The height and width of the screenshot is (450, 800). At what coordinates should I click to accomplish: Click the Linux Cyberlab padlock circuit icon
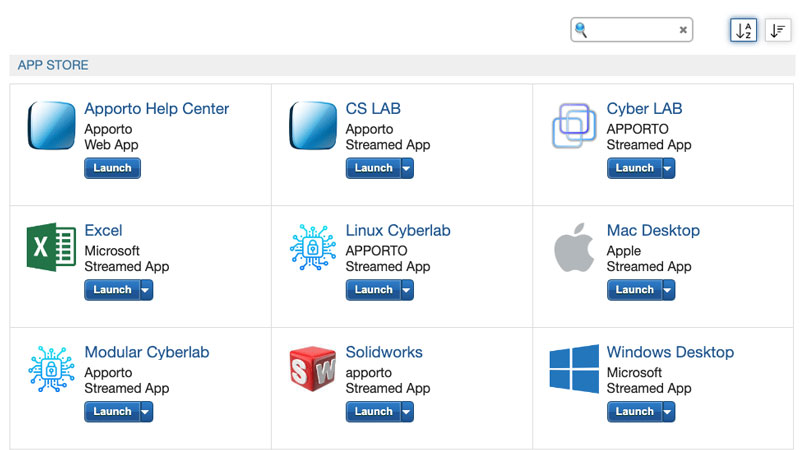[x=312, y=247]
